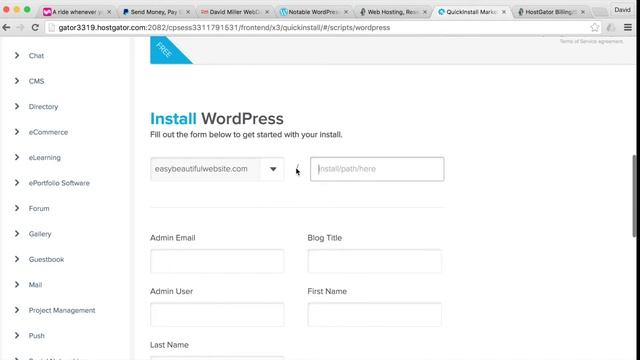
Task: Go back using the browser back arrow
Action: point(7,27)
